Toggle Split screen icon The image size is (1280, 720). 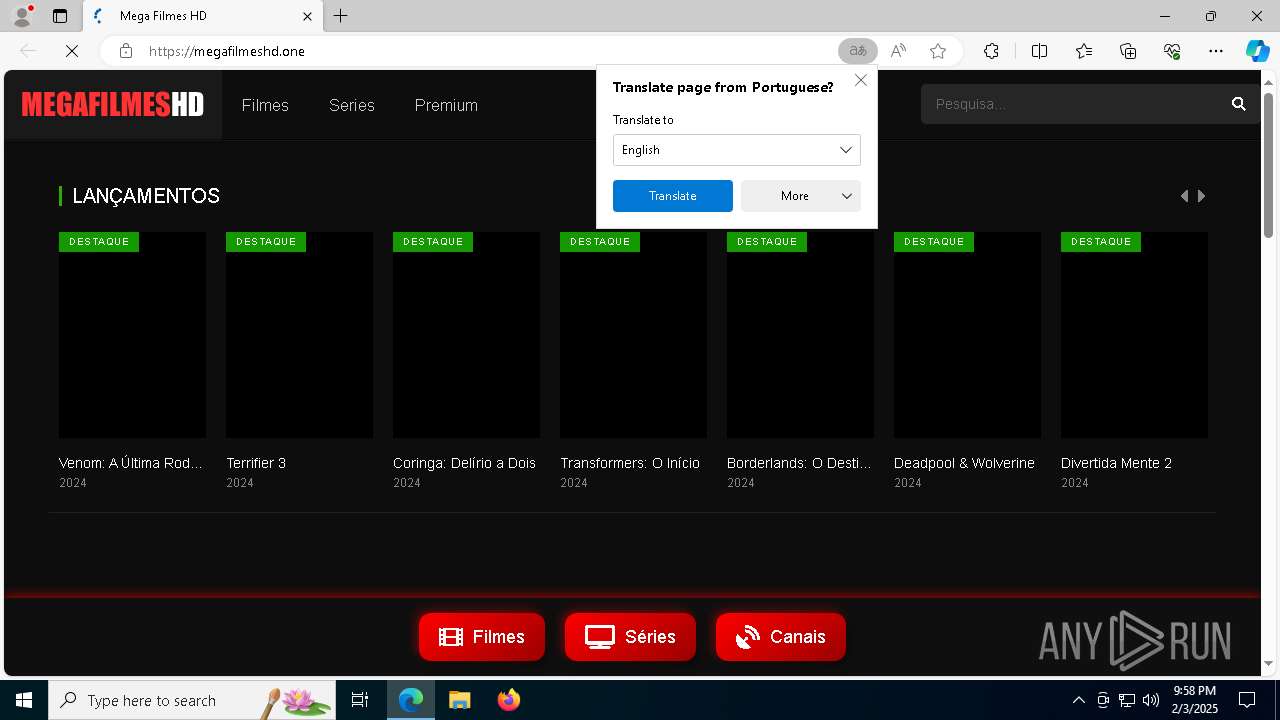pos(1039,51)
